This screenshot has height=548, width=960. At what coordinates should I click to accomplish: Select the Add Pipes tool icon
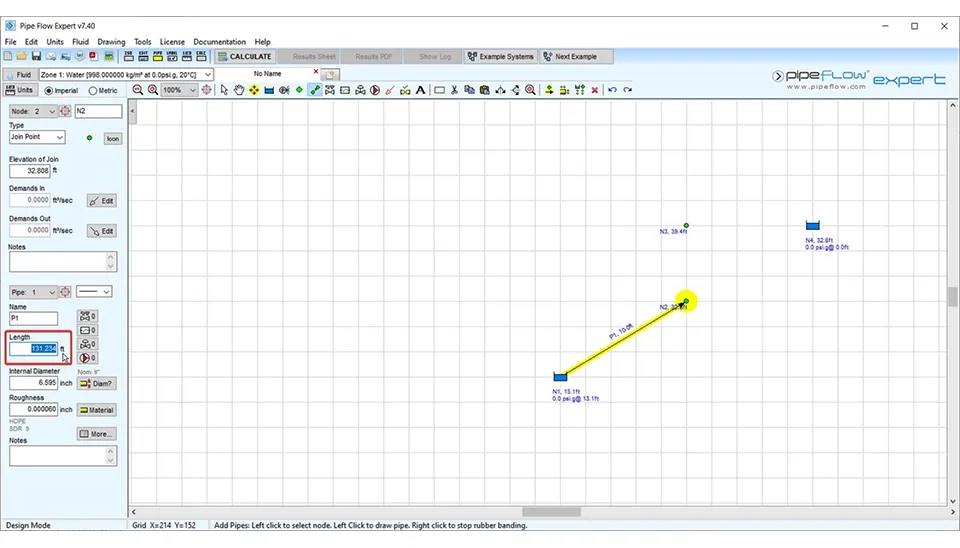coord(315,90)
